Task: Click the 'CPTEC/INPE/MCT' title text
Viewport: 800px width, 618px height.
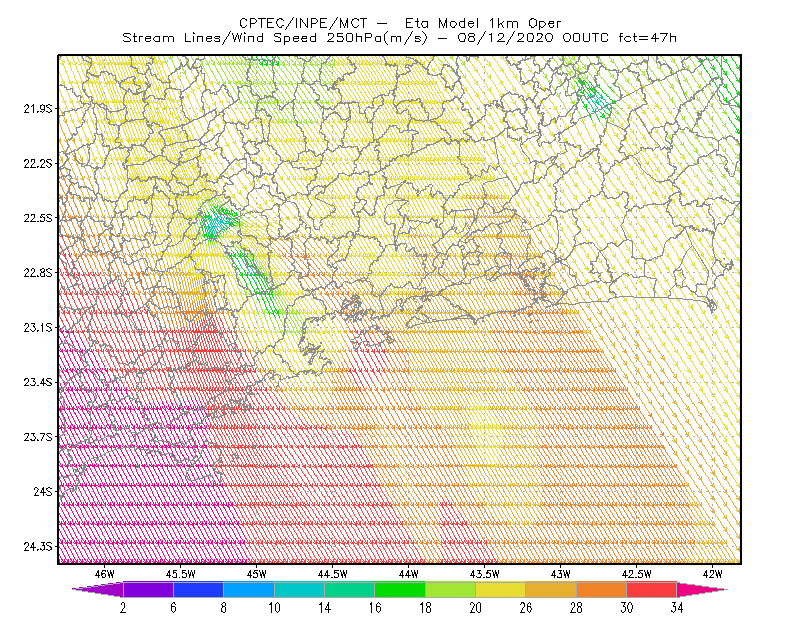Action: 303,23
